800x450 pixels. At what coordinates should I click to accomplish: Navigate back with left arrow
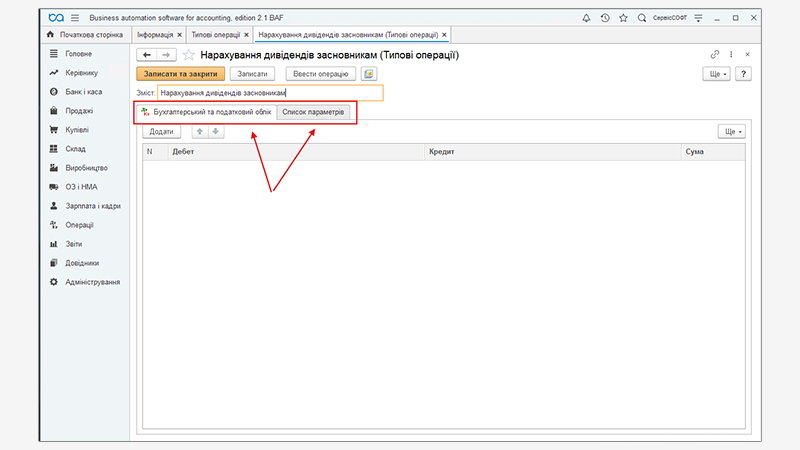147,55
